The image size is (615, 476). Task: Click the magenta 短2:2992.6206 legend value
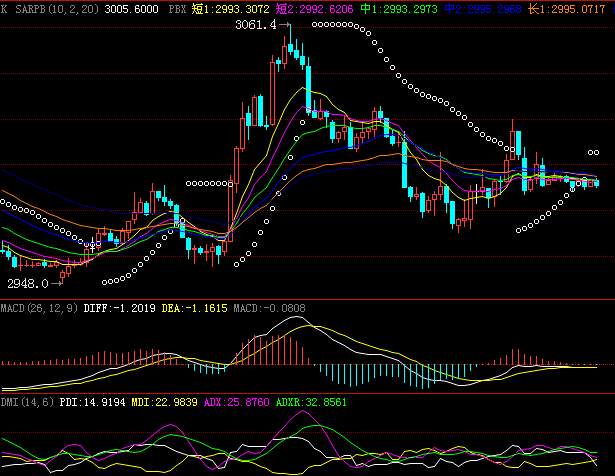pos(314,9)
